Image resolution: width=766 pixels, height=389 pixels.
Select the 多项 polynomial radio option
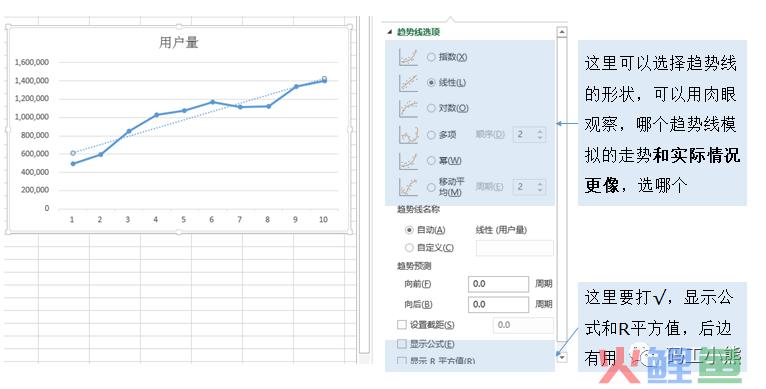(x=431, y=135)
